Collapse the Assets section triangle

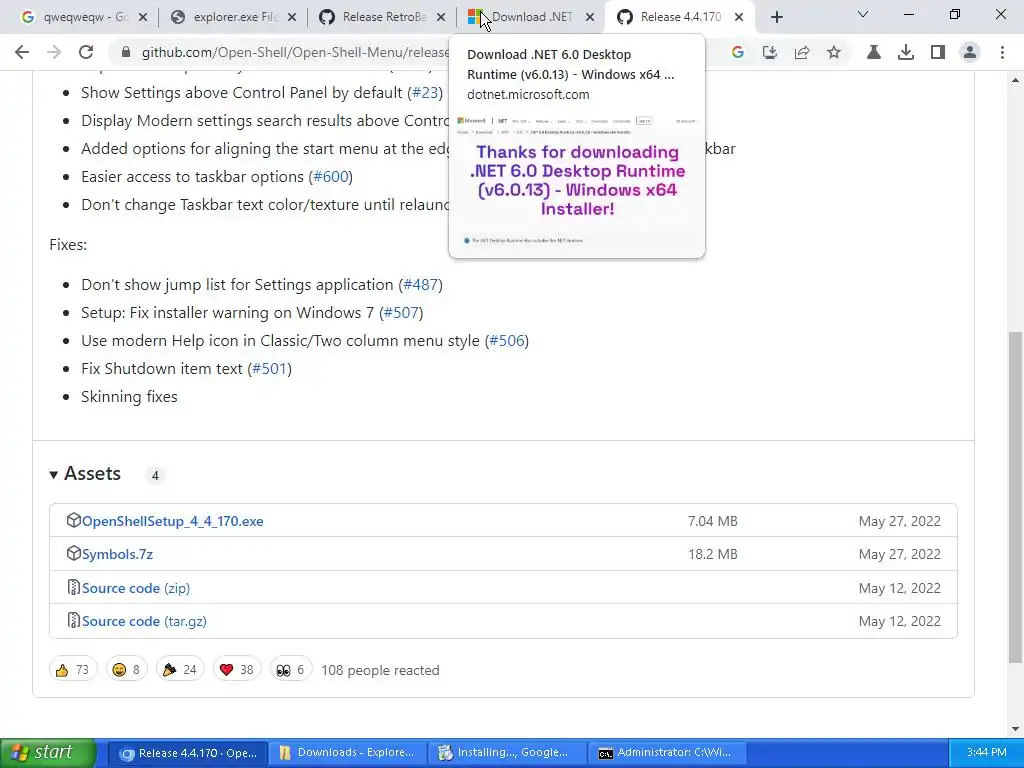(54, 475)
